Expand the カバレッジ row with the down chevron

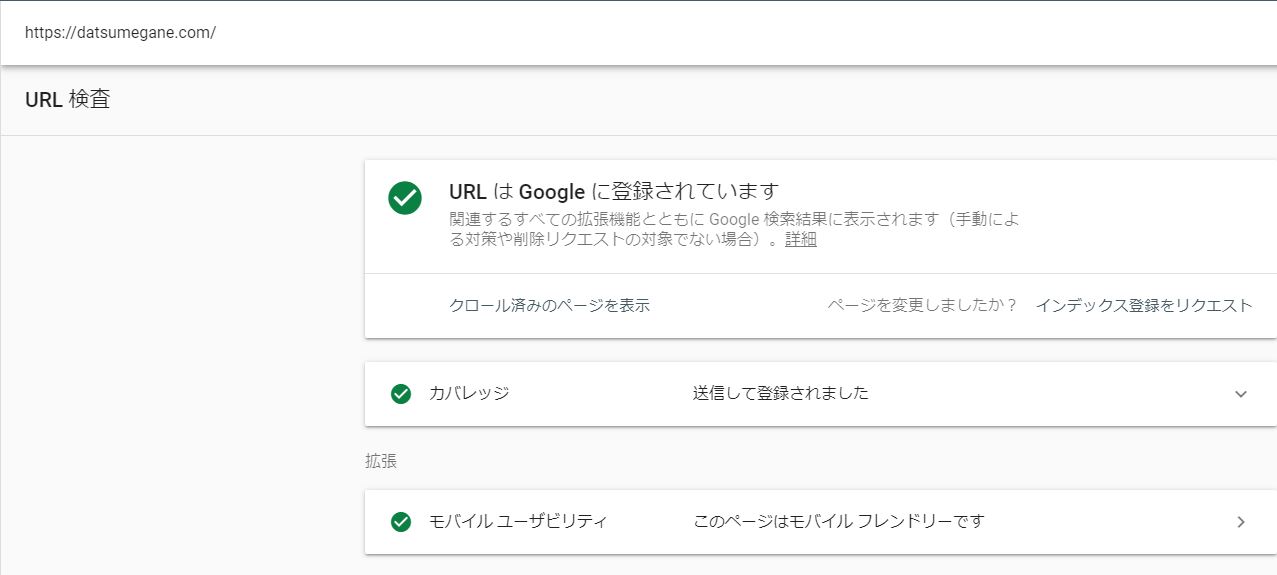(x=1241, y=394)
